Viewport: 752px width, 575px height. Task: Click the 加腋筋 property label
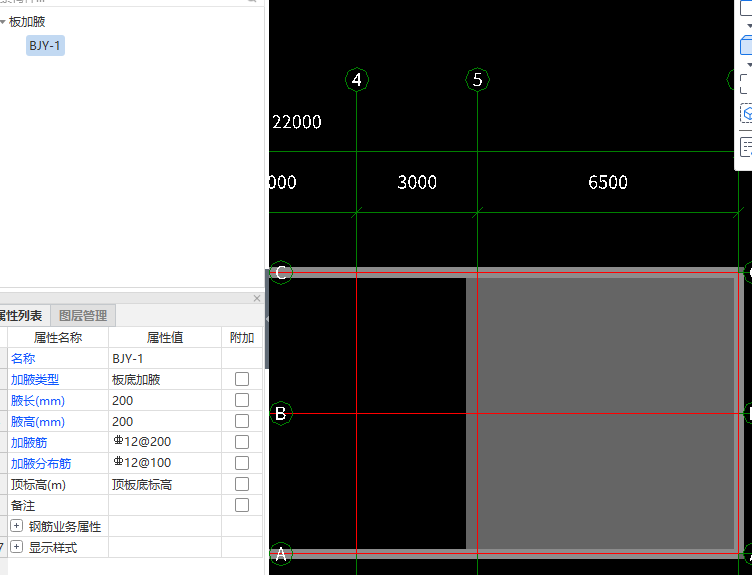29,442
